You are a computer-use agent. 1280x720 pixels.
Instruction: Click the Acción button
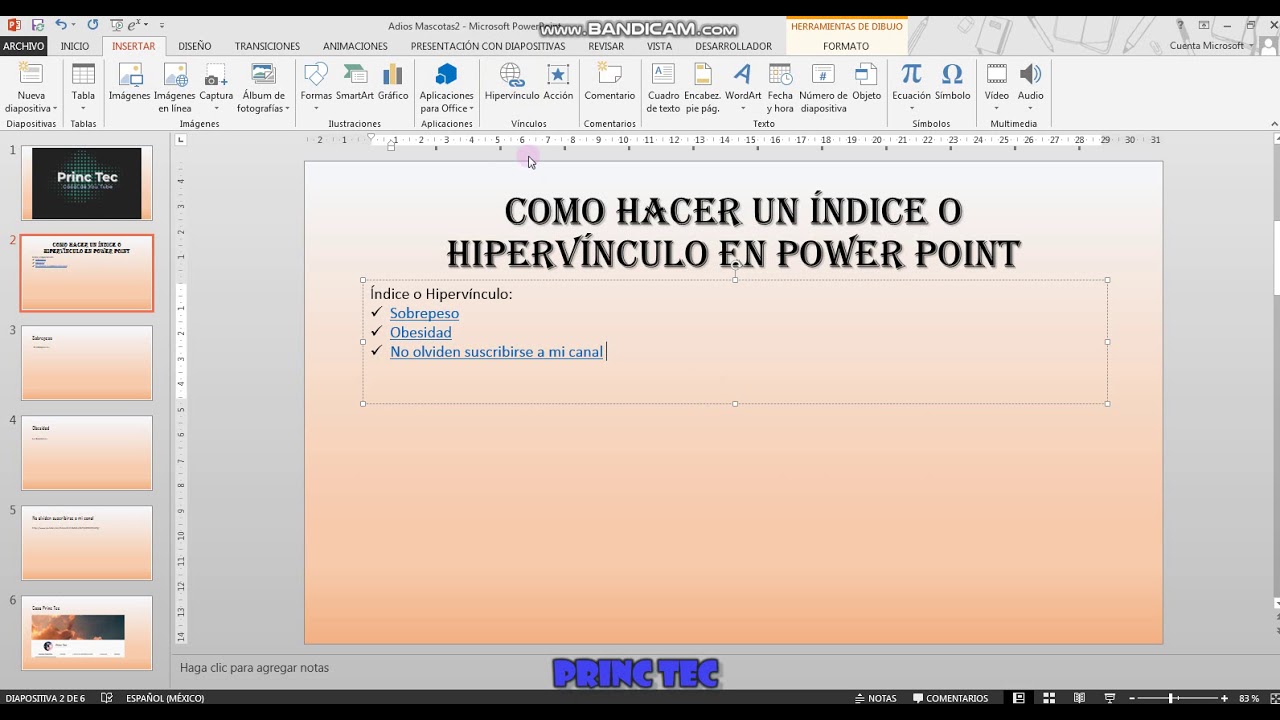(558, 82)
